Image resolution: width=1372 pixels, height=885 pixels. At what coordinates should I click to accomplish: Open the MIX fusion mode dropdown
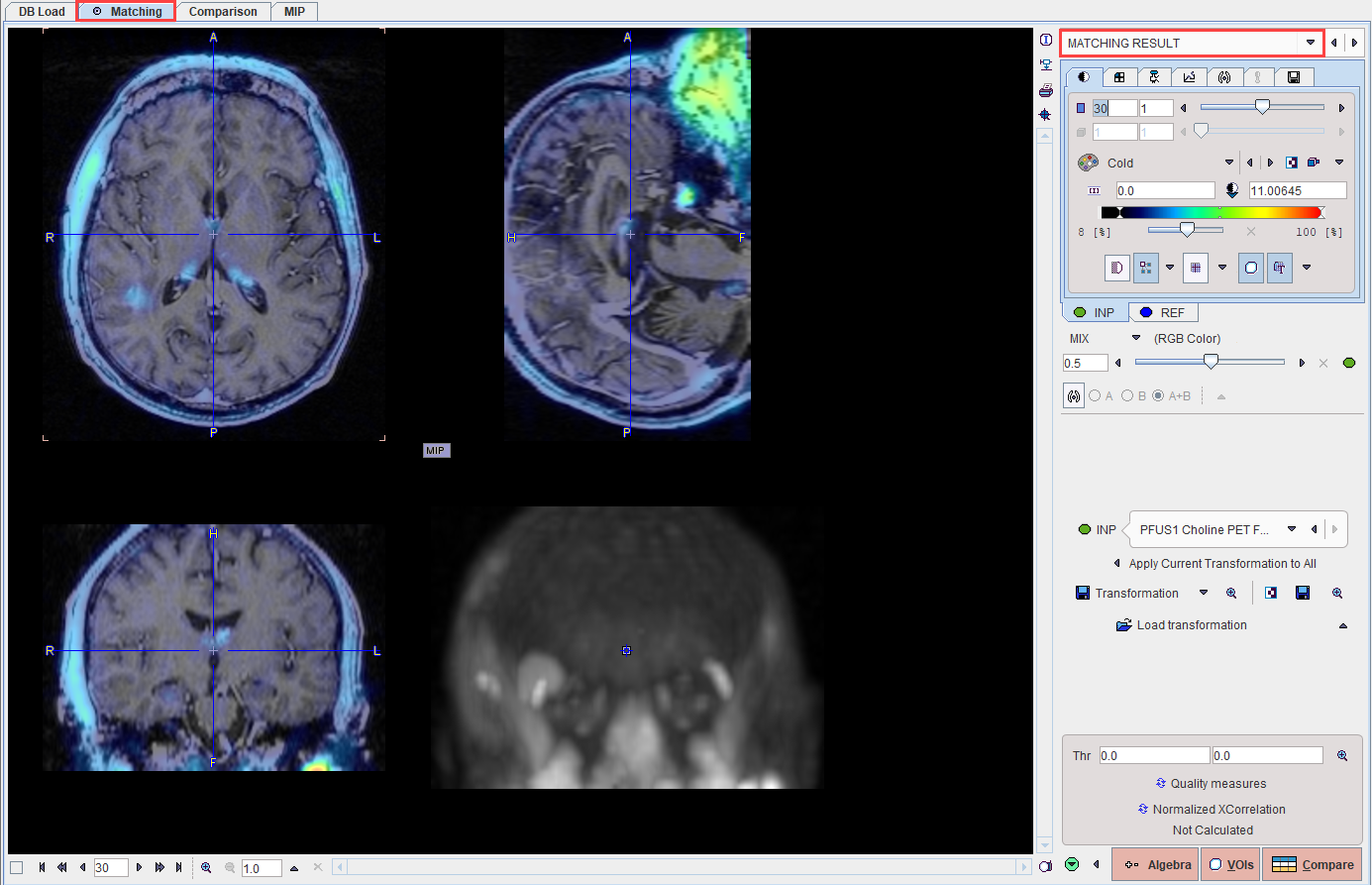pyautogui.click(x=1136, y=338)
